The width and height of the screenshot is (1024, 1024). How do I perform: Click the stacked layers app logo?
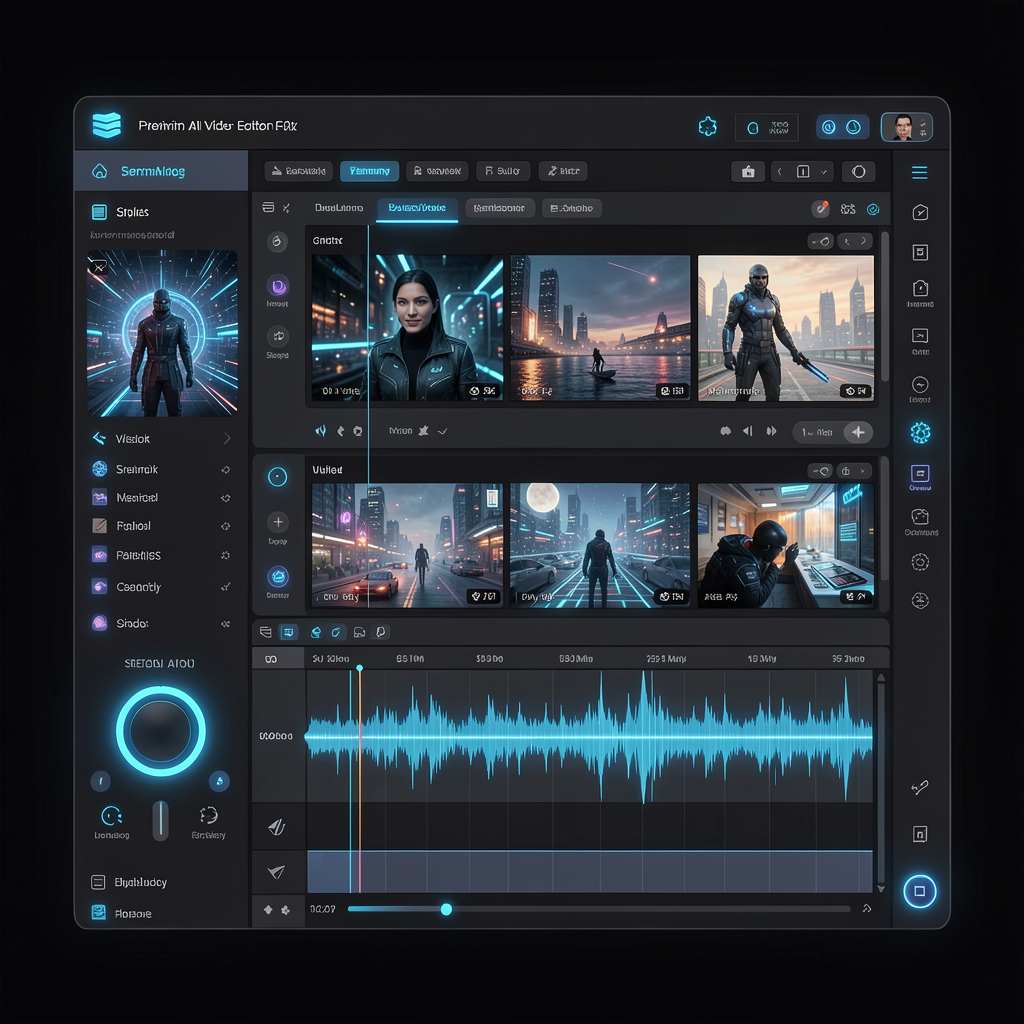point(106,125)
